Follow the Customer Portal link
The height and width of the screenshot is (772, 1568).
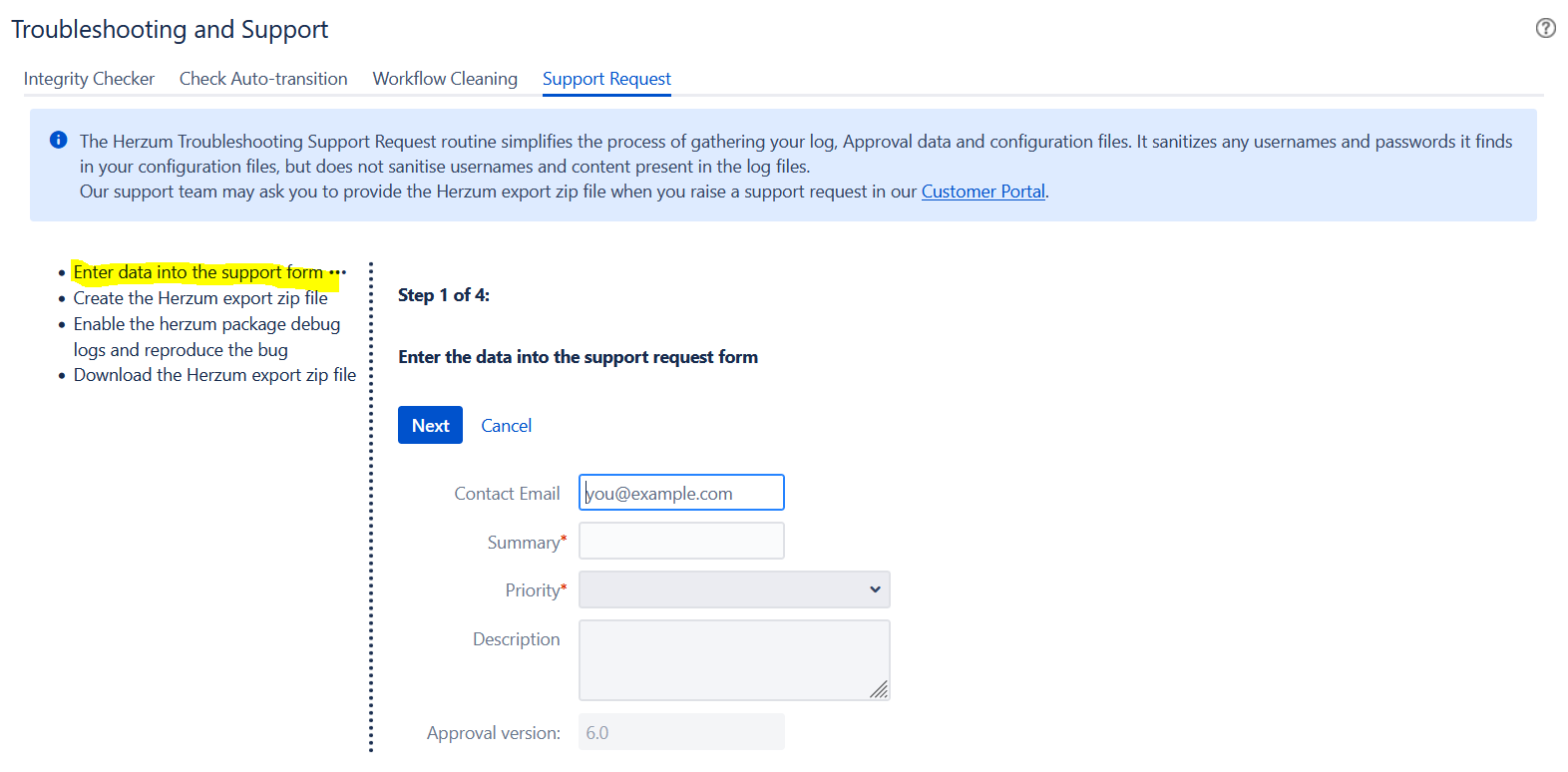coord(982,192)
